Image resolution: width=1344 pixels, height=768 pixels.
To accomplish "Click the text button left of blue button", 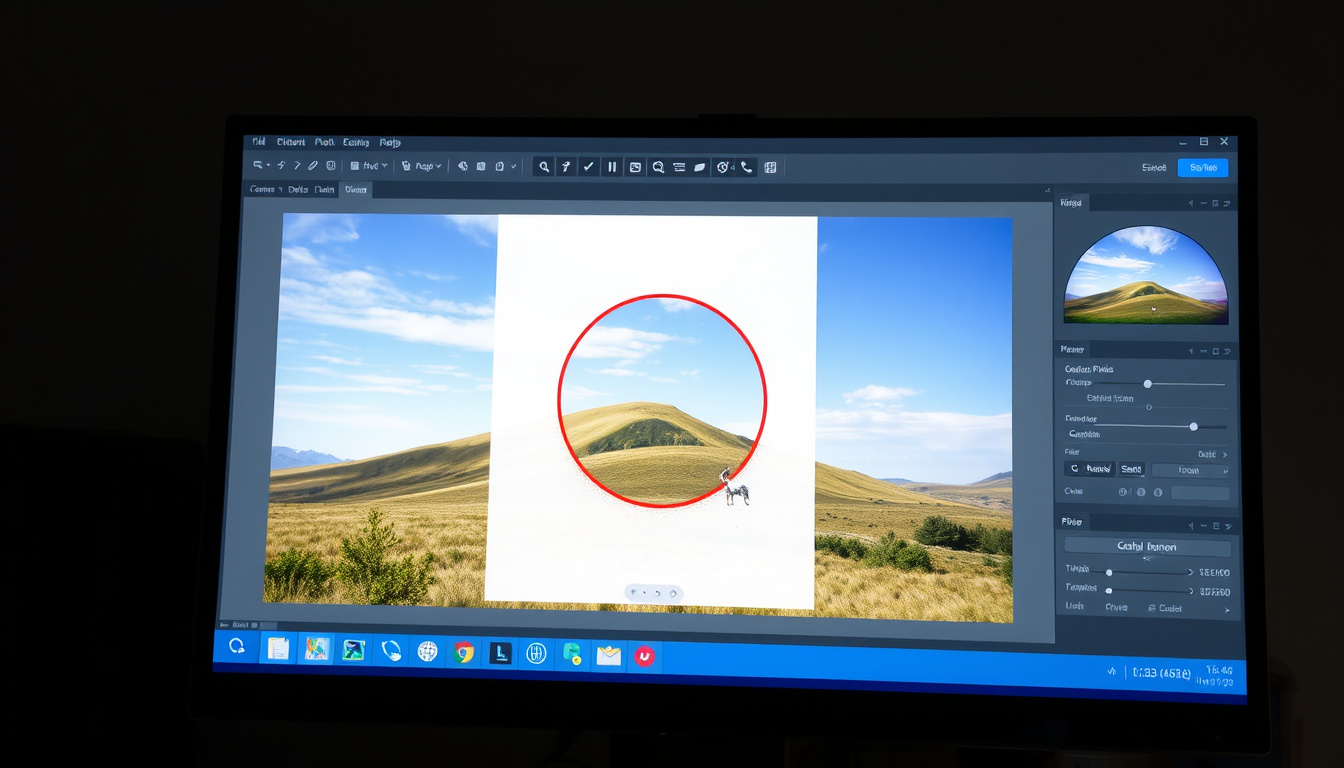I will pos(1154,168).
